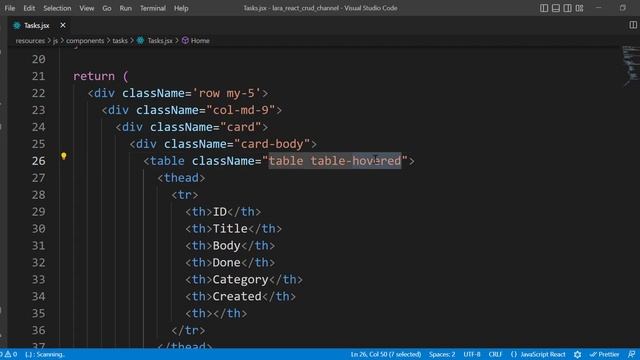Click the React file icon on Tasks.jsx tab
The image size is (640, 360).
pyautogui.click(x=17, y=25)
